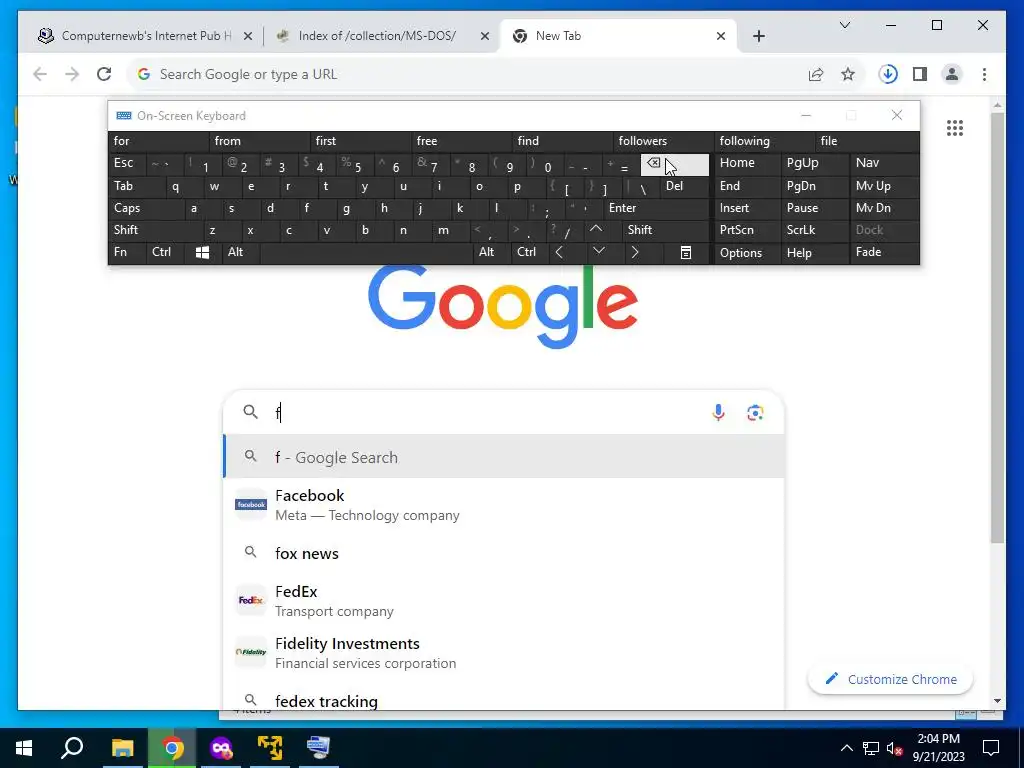Click the up arrow key on On-Screen Keyboard
The height and width of the screenshot is (768, 1024).
[596, 230]
